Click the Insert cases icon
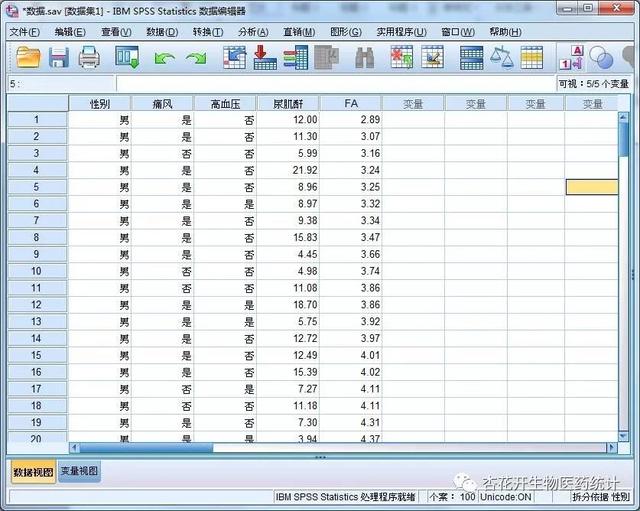This screenshot has height=511, width=640. (x=402, y=57)
